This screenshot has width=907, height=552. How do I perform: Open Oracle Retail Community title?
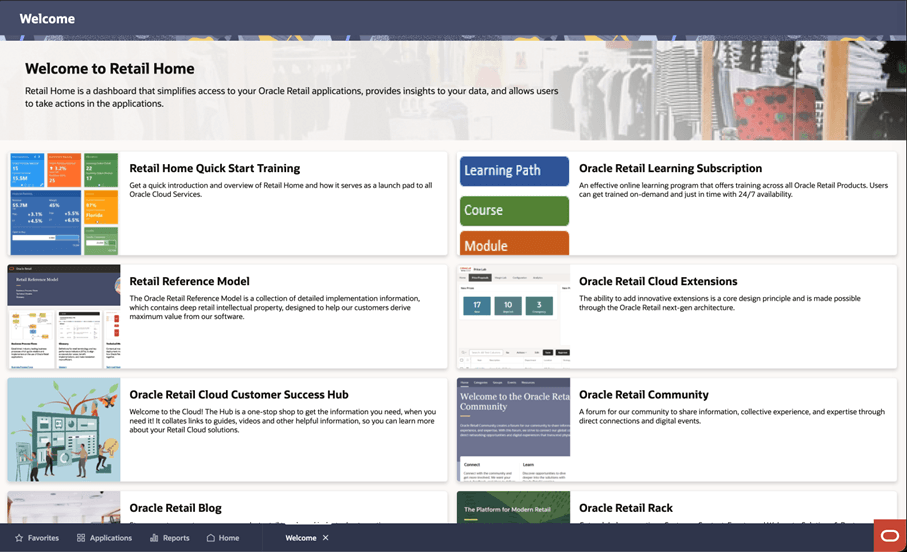tap(644, 395)
